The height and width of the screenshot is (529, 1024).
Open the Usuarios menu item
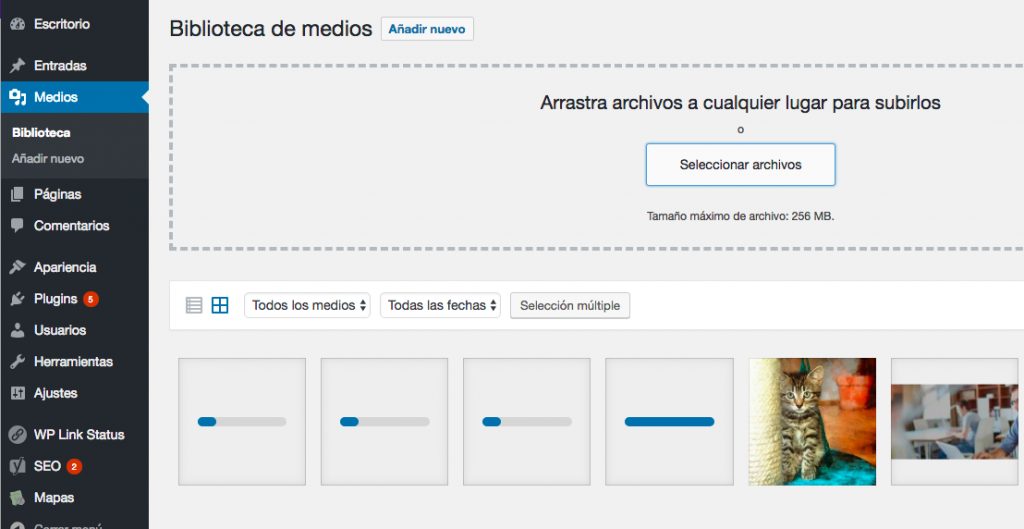pos(74,330)
